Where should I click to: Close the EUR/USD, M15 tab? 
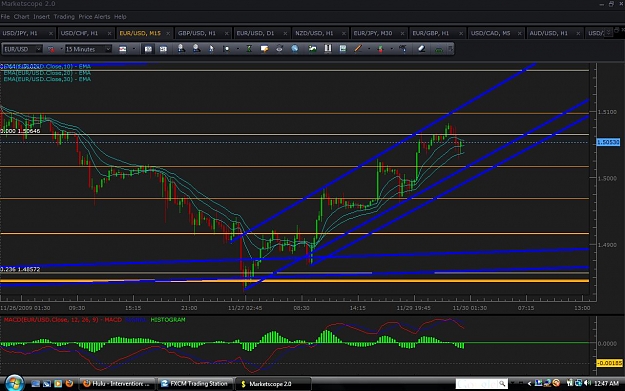pyautogui.click(x=168, y=33)
